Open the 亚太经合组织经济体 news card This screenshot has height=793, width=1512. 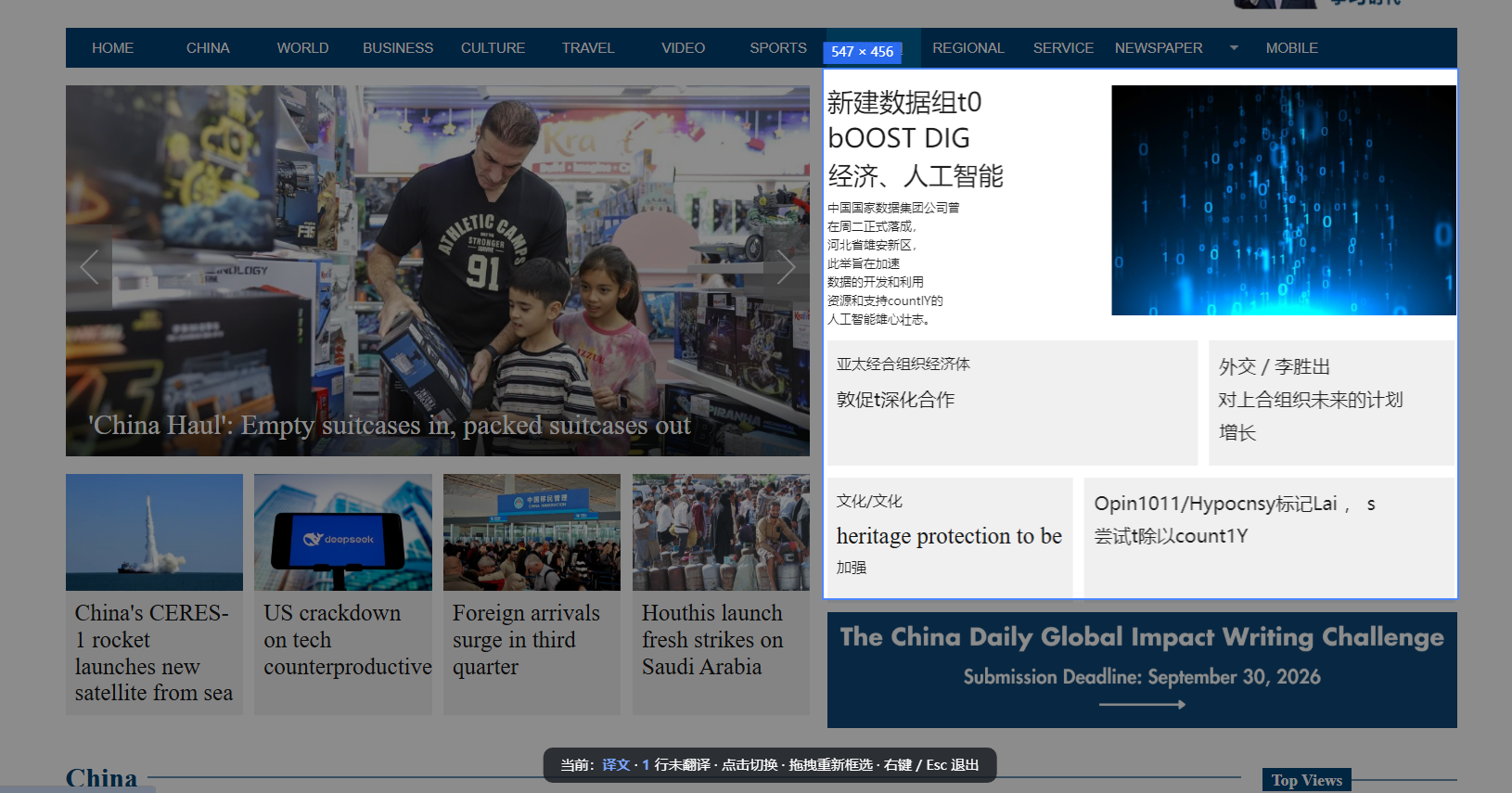pos(1012,403)
